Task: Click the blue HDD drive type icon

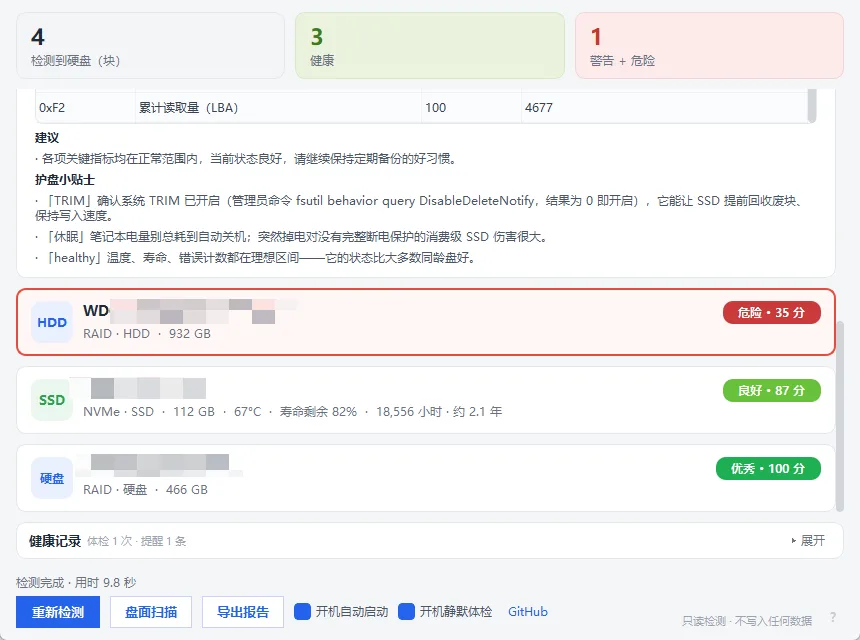Action: (52, 322)
